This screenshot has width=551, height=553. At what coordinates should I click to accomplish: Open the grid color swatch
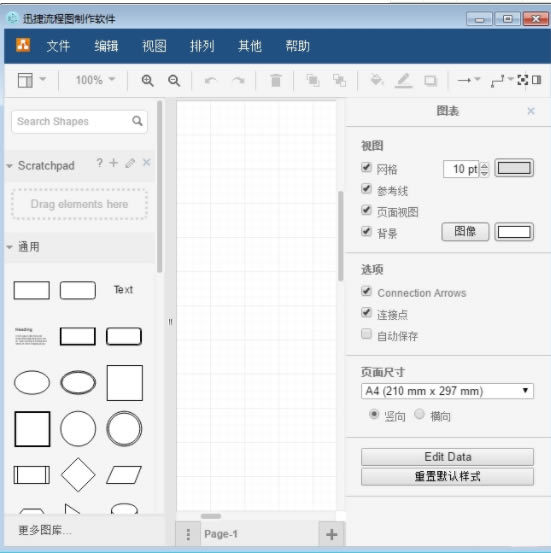pyautogui.click(x=514, y=168)
